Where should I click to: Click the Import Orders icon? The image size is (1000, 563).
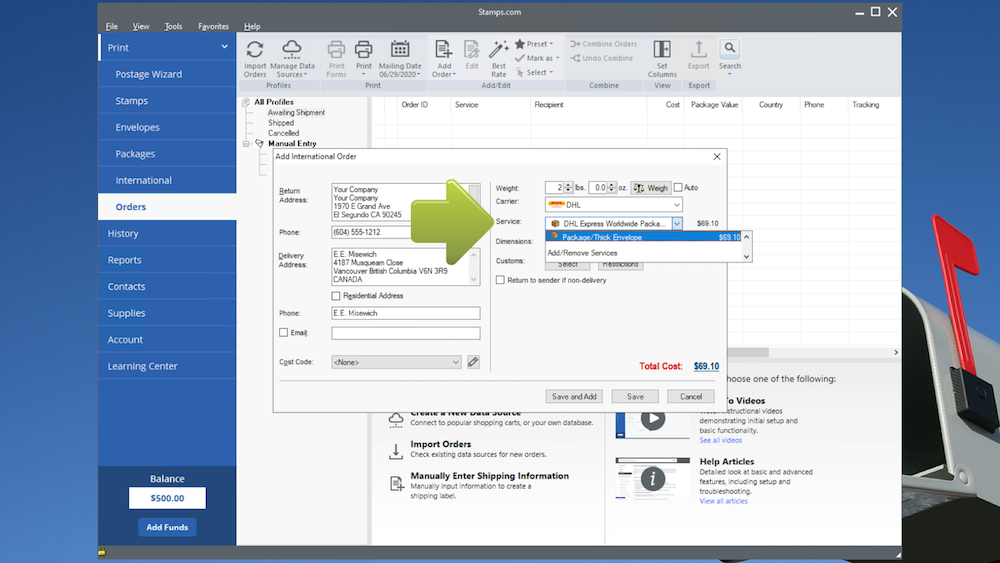pos(254,50)
